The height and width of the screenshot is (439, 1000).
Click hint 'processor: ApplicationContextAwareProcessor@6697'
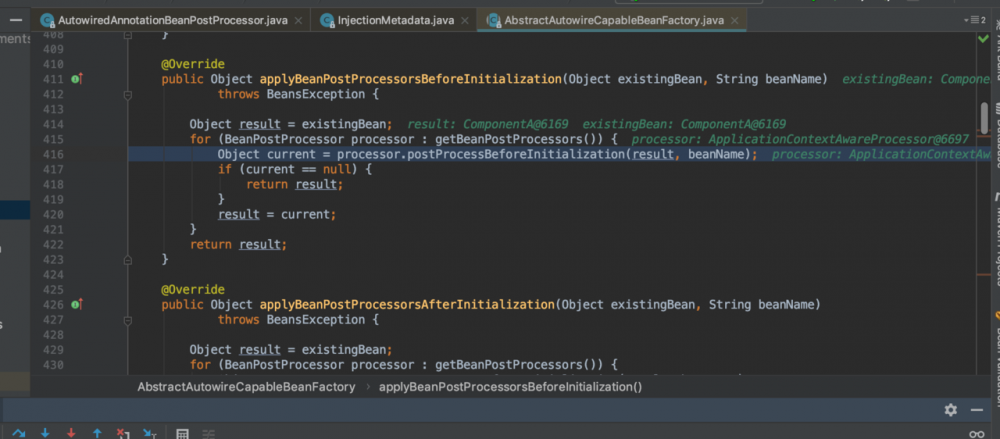pos(800,139)
